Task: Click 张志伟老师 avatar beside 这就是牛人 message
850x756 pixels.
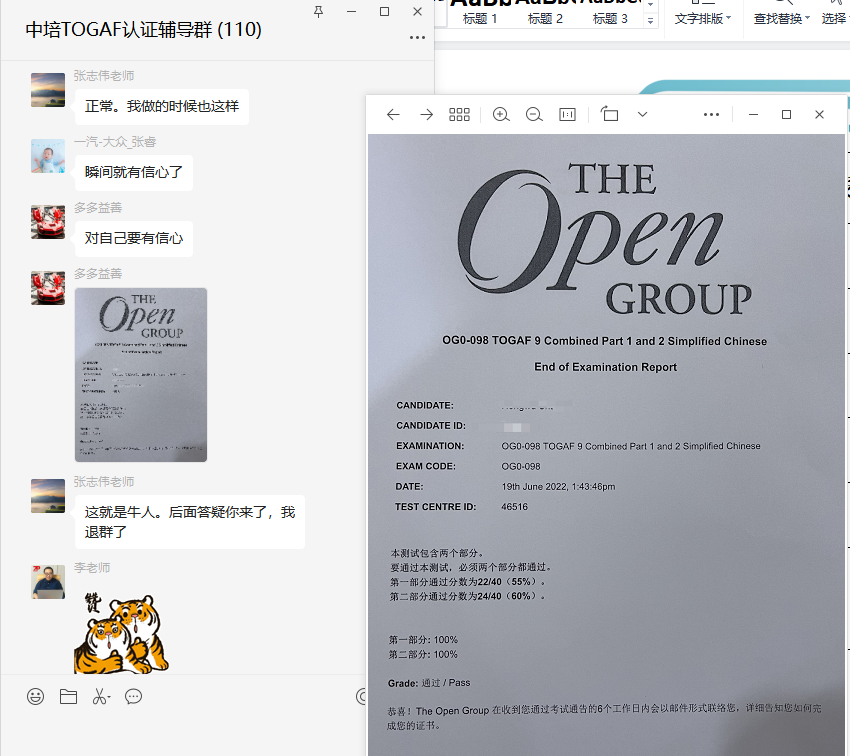Action: tap(48, 496)
